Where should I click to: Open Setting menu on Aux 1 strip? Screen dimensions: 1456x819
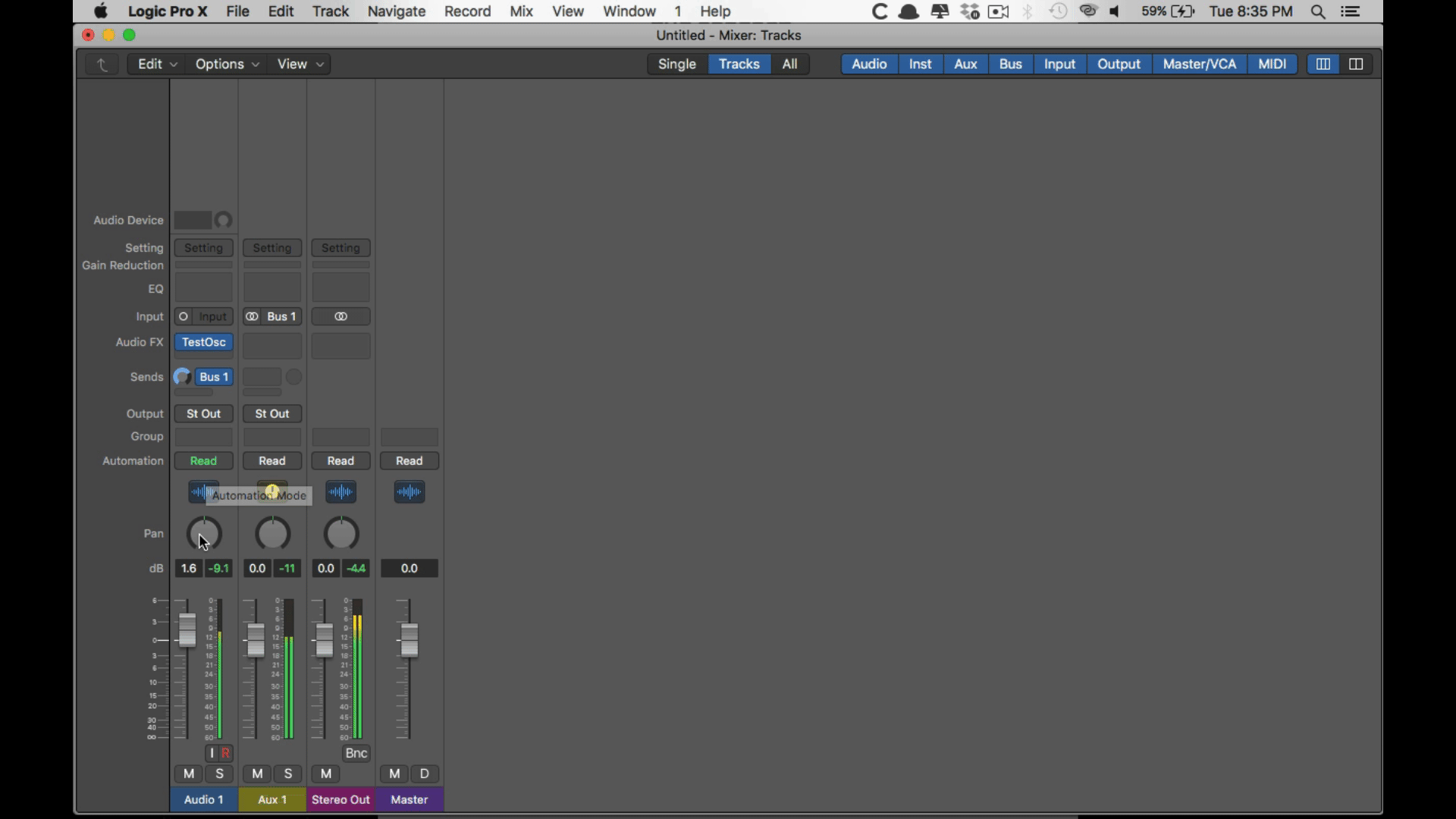[272, 248]
